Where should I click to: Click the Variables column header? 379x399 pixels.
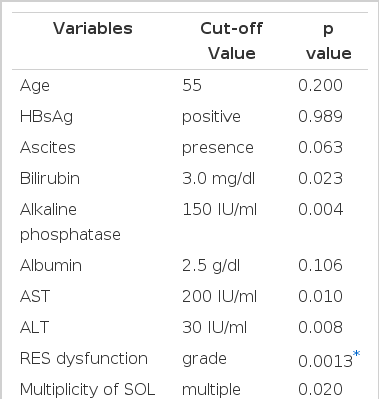pos(93,28)
